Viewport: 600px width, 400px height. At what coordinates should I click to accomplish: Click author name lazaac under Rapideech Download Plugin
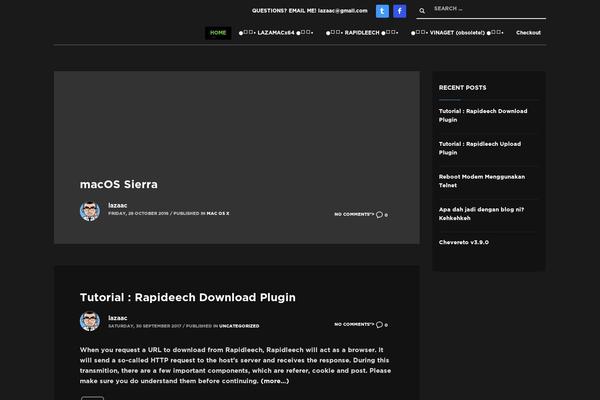point(117,318)
